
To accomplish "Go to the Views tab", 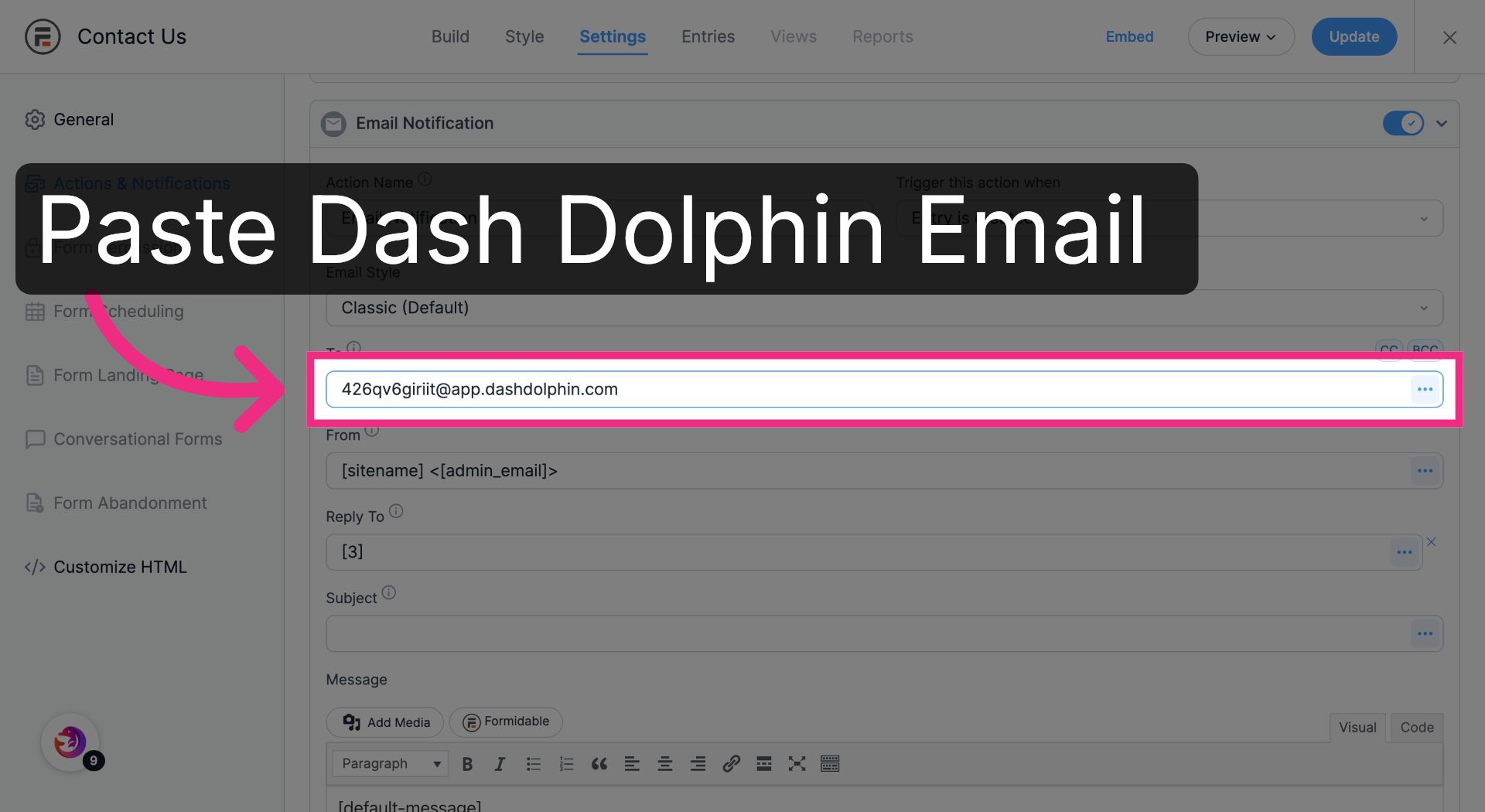I will pos(794,36).
